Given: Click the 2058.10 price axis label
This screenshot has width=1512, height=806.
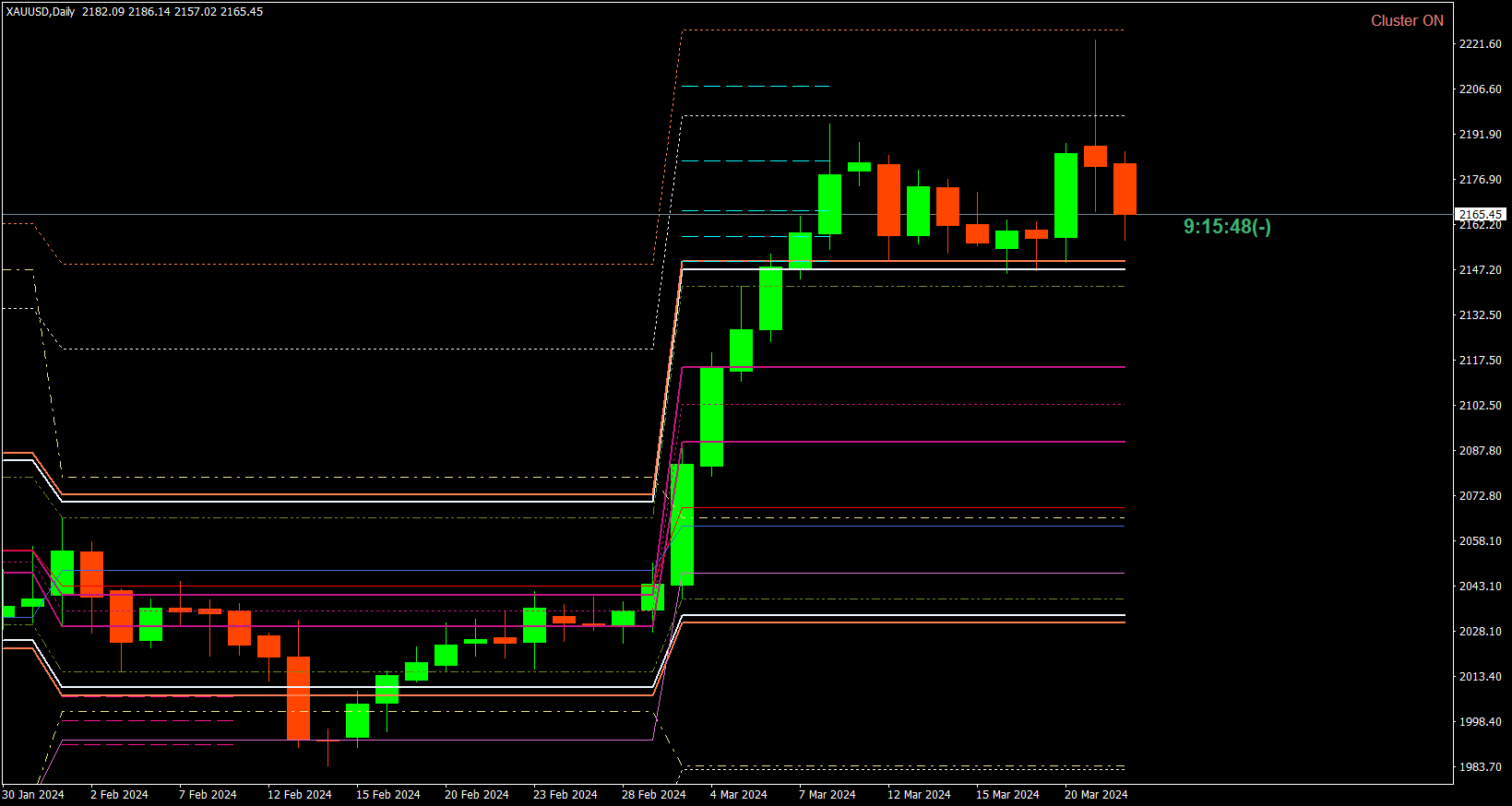Looking at the screenshot, I should pyautogui.click(x=1480, y=541).
